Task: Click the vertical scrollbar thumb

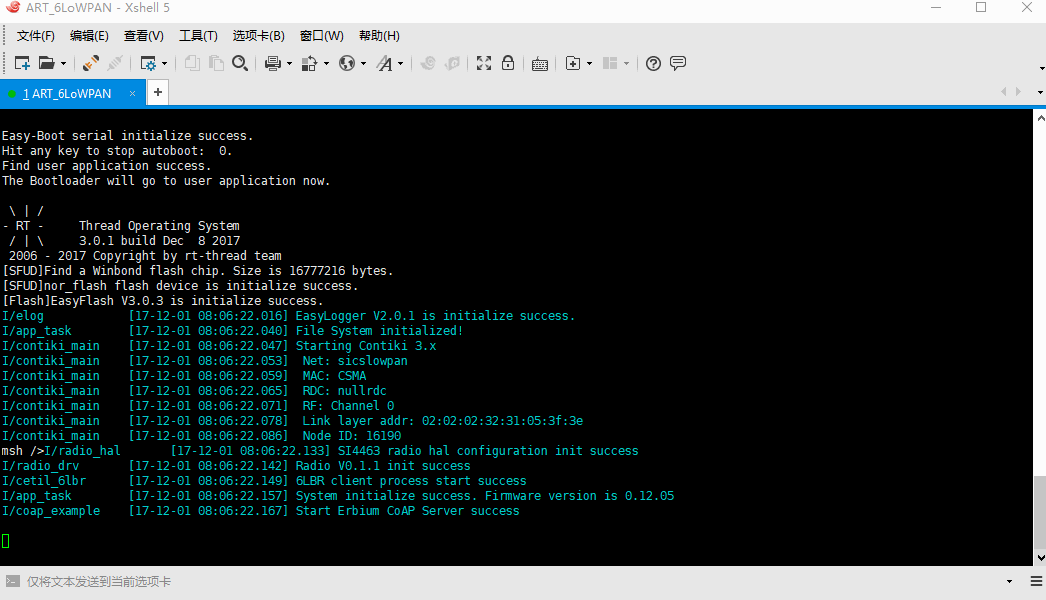Action: pos(1040,511)
